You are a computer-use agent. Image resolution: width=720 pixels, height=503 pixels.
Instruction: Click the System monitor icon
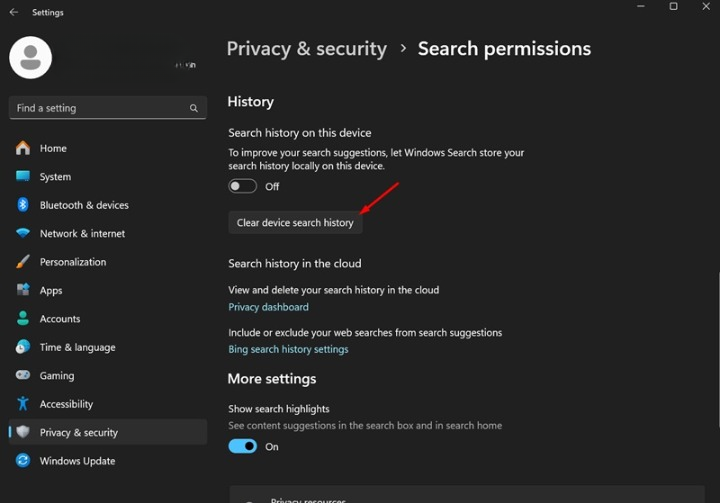pos(22,176)
